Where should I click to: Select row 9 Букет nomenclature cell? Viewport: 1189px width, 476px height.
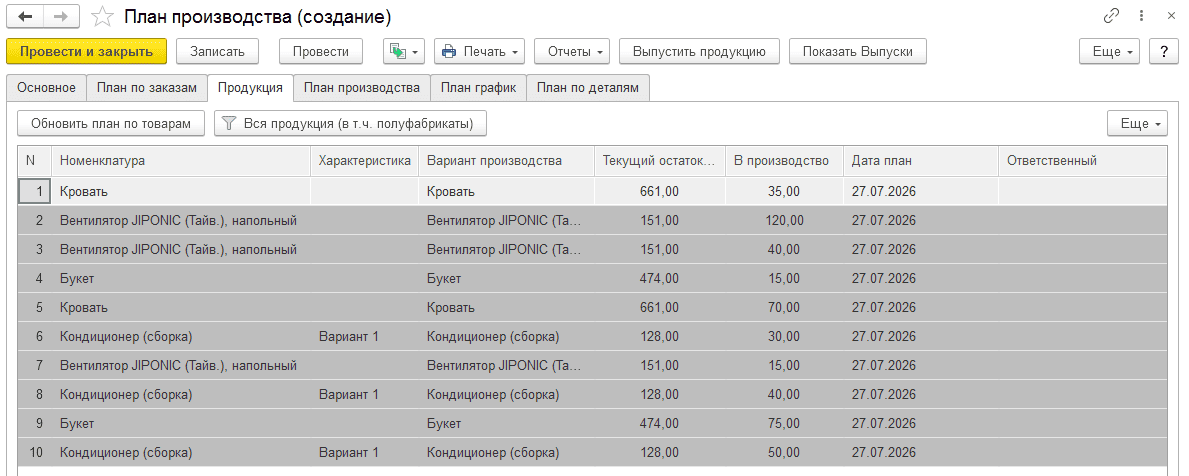click(x=181, y=424)
